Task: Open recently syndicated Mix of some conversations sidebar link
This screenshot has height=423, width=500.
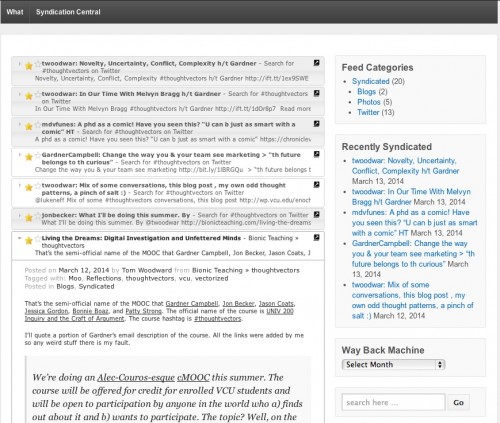Action: click(x=413, y=300)
